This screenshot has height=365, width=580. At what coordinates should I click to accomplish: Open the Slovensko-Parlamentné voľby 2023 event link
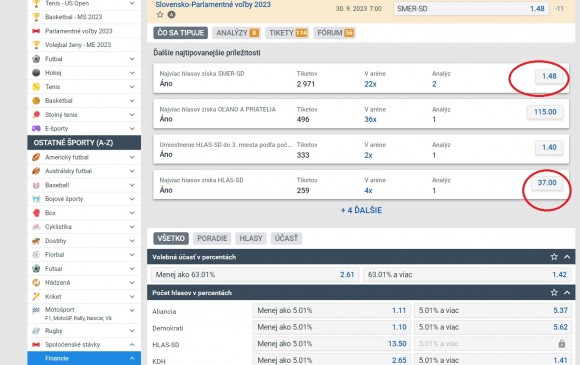click(213, 5)
